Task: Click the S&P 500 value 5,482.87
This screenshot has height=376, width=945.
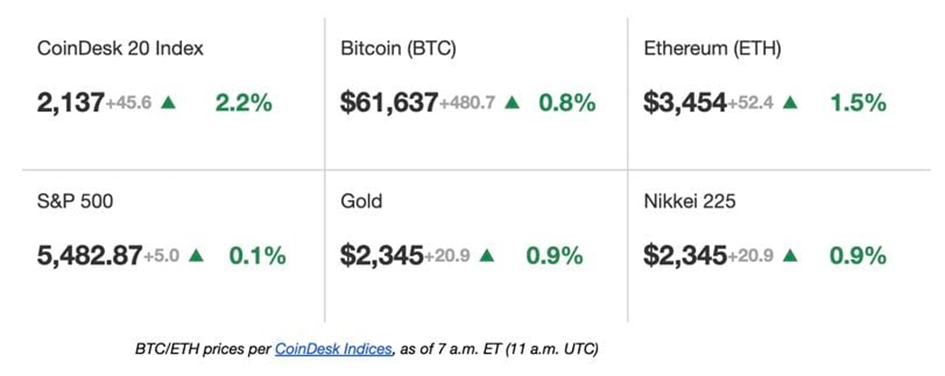Action: pos(90,256)
